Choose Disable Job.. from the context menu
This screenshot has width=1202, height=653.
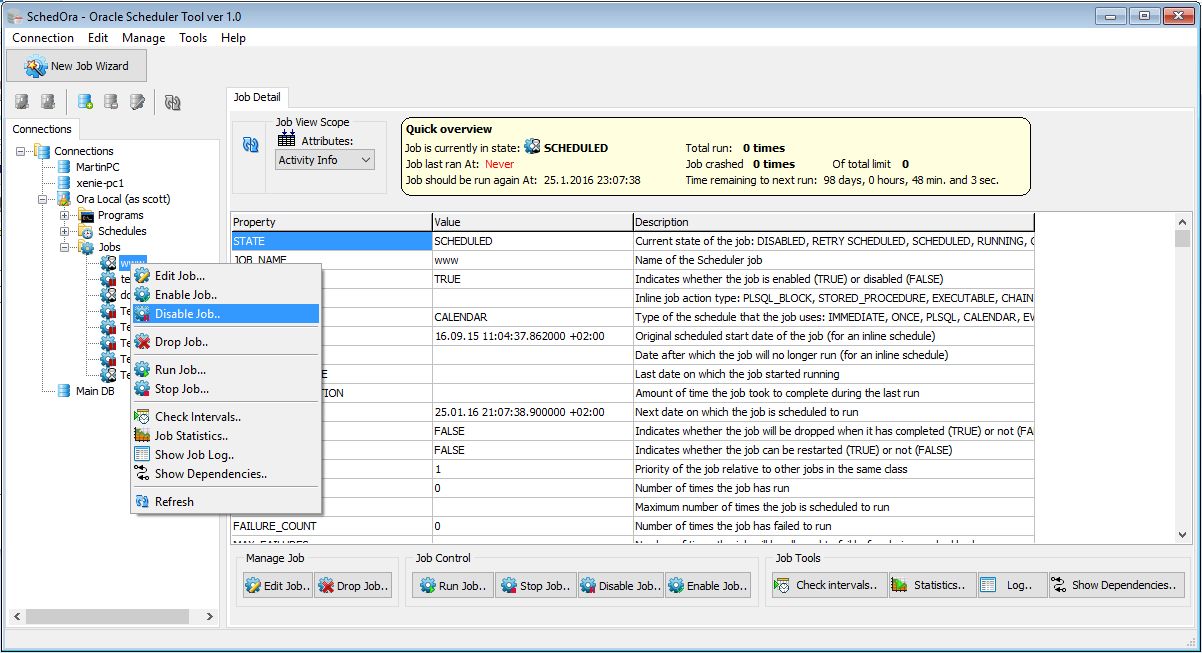225,314
